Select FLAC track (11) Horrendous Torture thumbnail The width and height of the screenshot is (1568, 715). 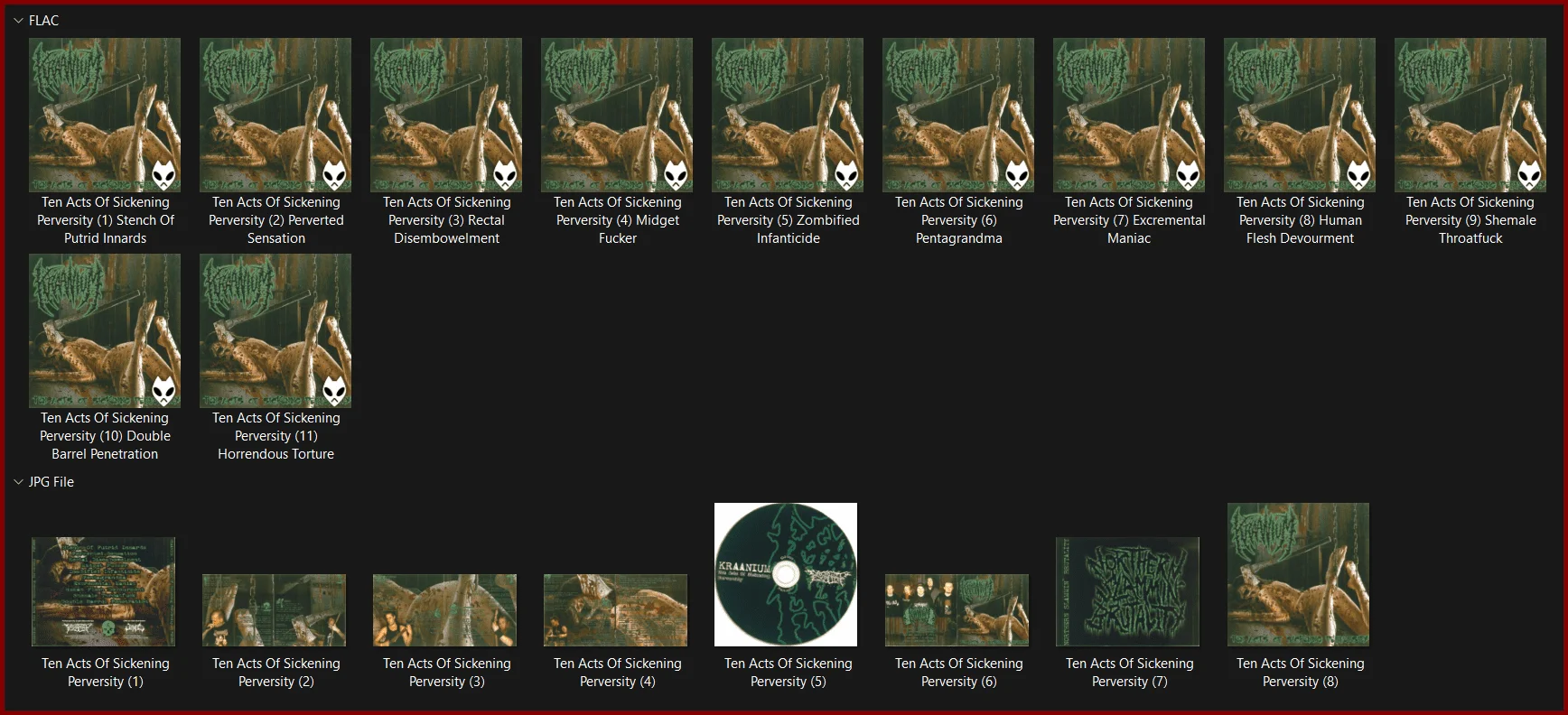click(275, 330)
